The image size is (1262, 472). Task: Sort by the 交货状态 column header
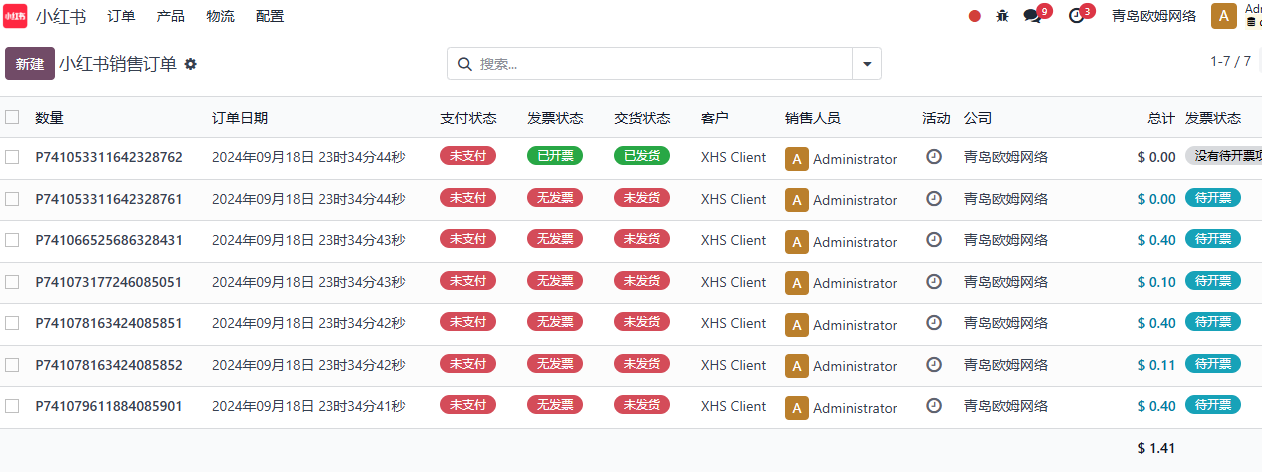[x=642, y=118]
